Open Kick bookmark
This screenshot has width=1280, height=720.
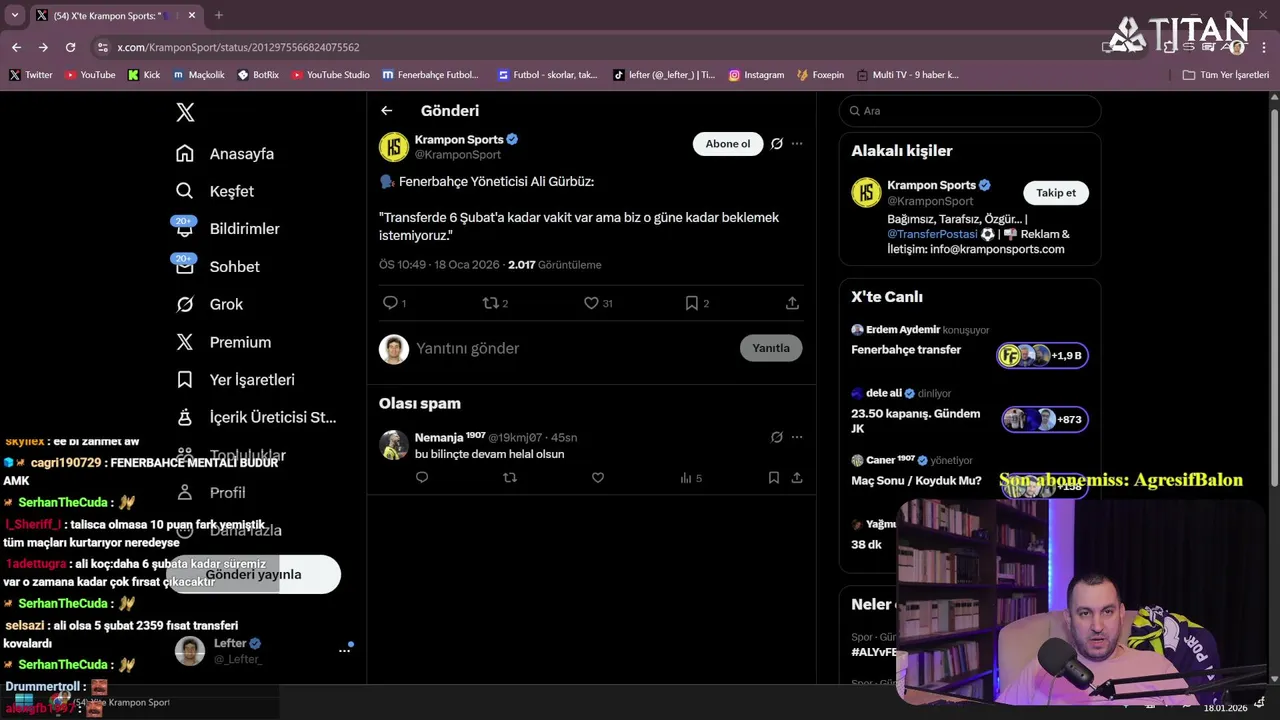(144, 75)
